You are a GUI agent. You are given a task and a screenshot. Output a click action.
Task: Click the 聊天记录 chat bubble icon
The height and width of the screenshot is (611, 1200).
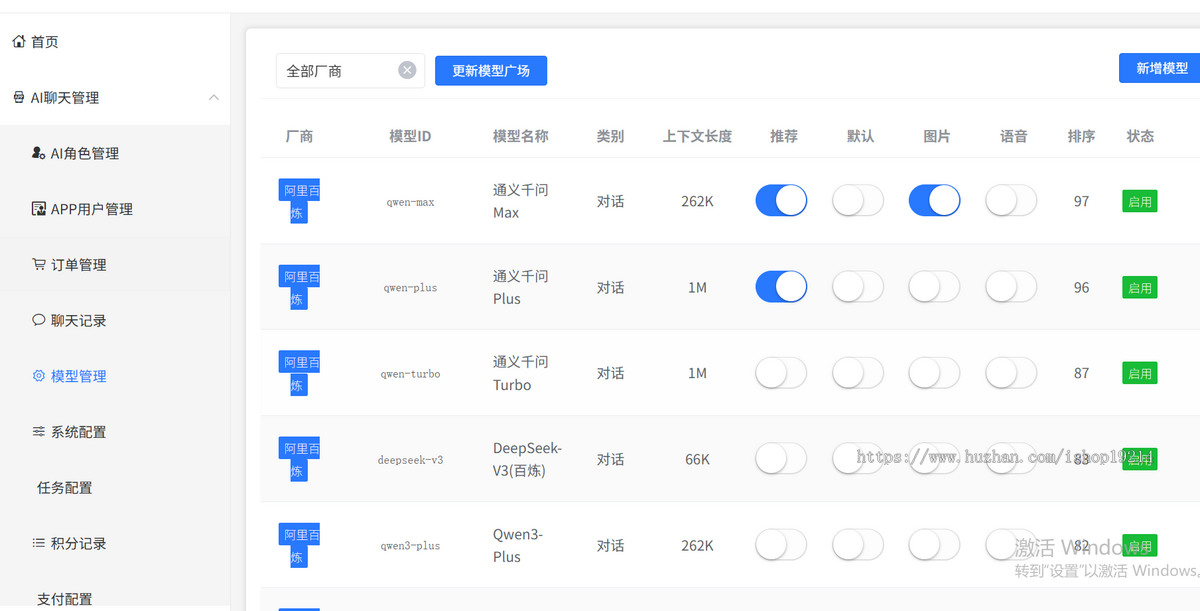coord(39,320)
